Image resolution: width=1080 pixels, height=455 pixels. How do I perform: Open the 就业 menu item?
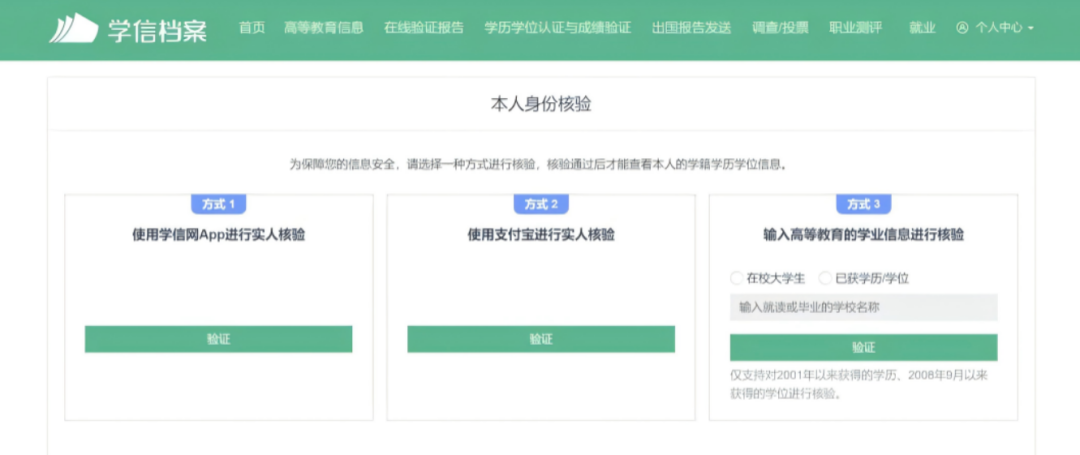pos(922,28)
